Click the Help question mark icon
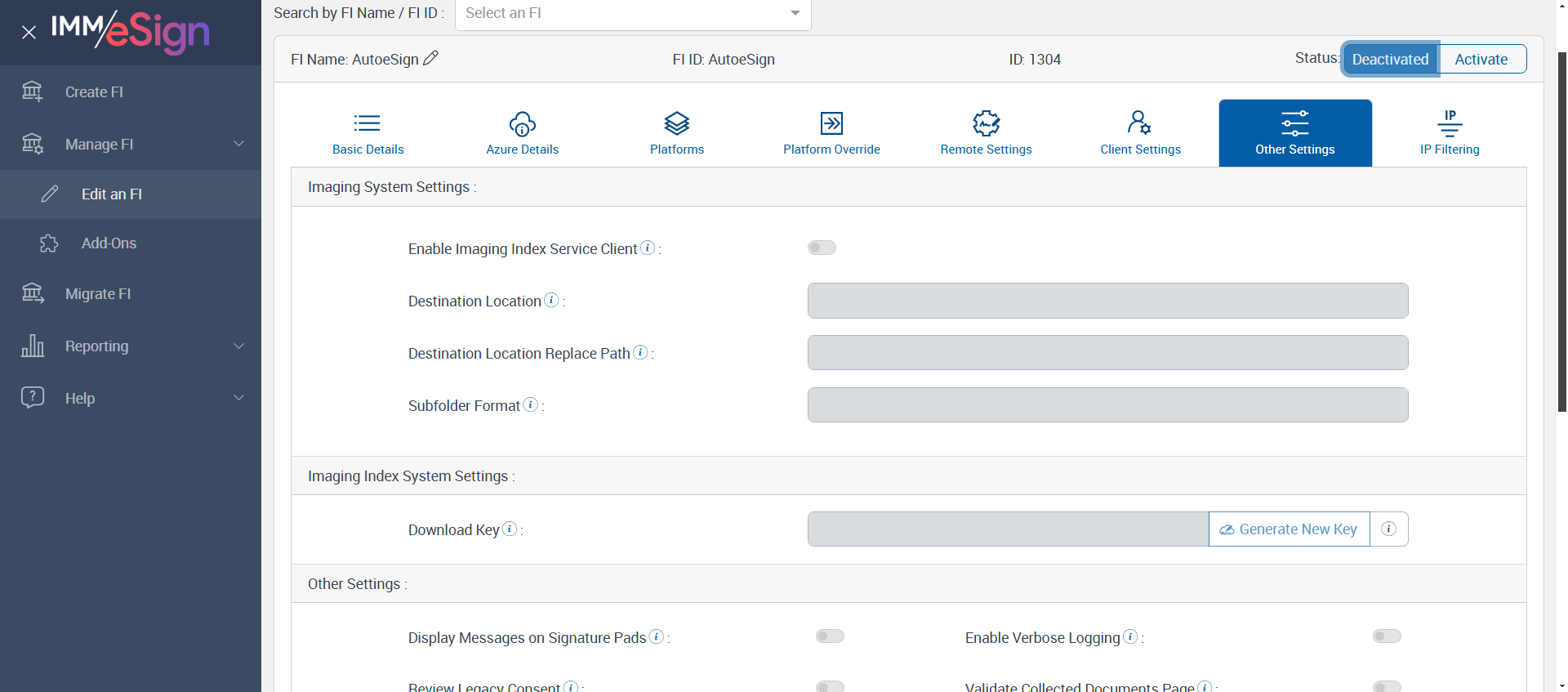Viewport: 1568px width, 692px height. tap(33, 398)
